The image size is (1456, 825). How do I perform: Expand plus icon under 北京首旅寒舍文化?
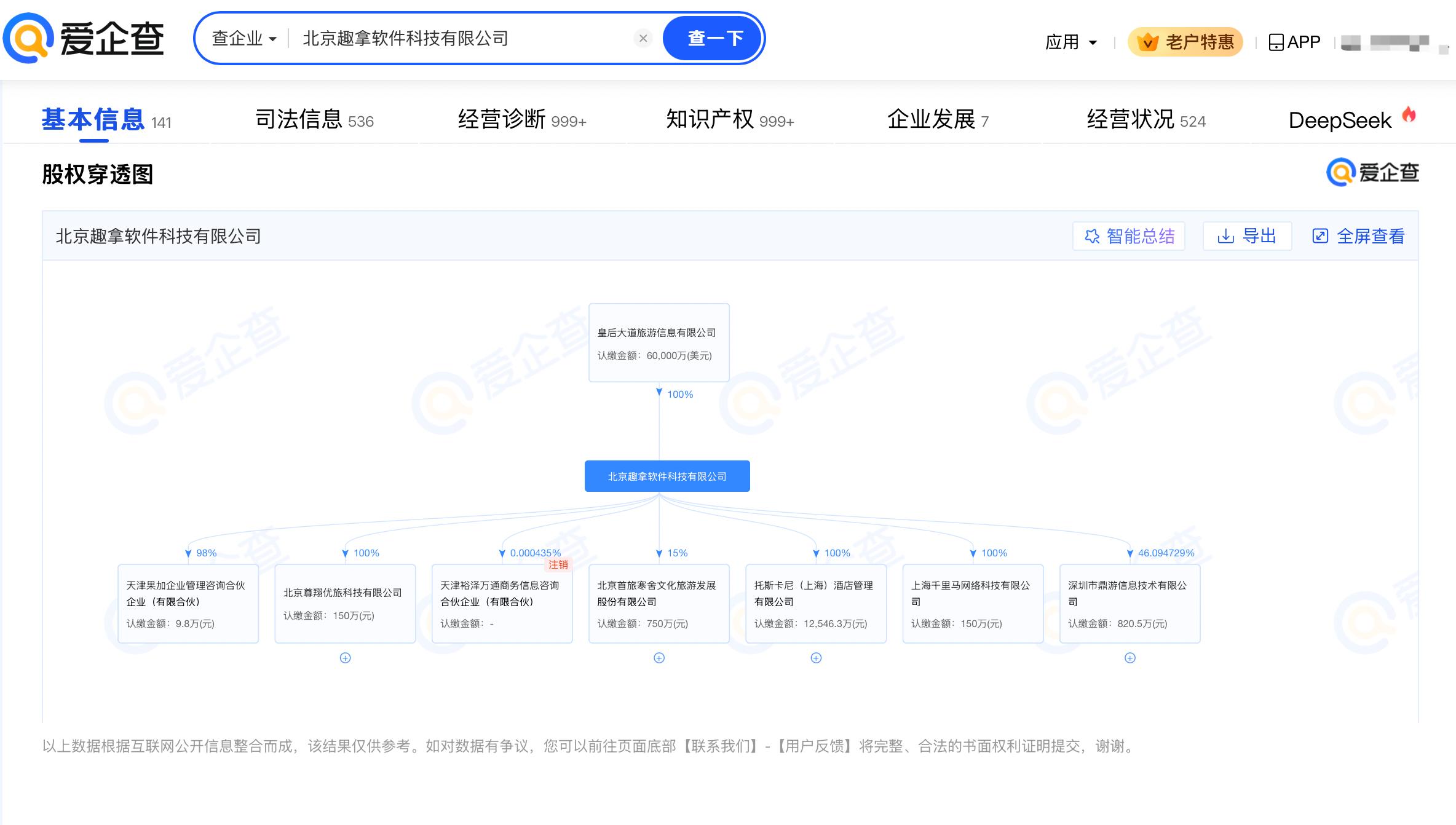click(x=659, y=658)
